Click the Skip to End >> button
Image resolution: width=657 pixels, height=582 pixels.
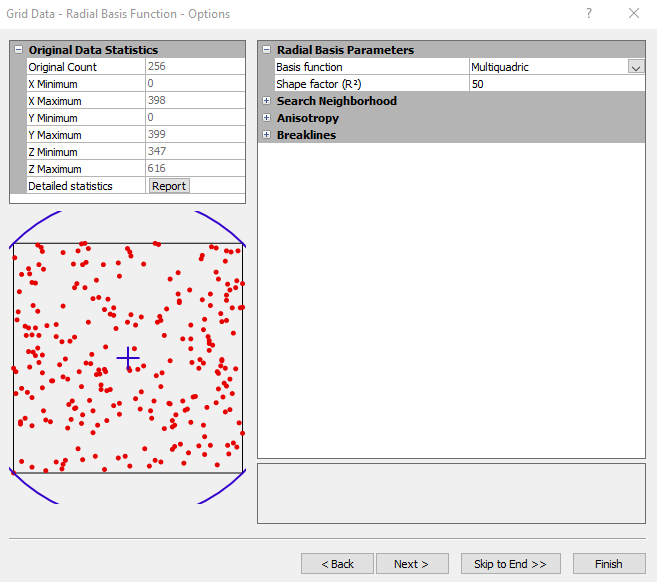(x=510, y=564)
